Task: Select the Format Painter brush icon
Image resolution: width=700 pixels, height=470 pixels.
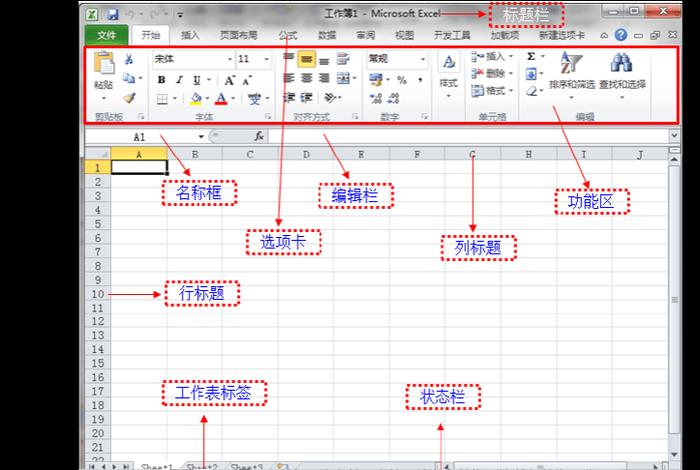Action: pyautogui.click(x=129, y=98)
